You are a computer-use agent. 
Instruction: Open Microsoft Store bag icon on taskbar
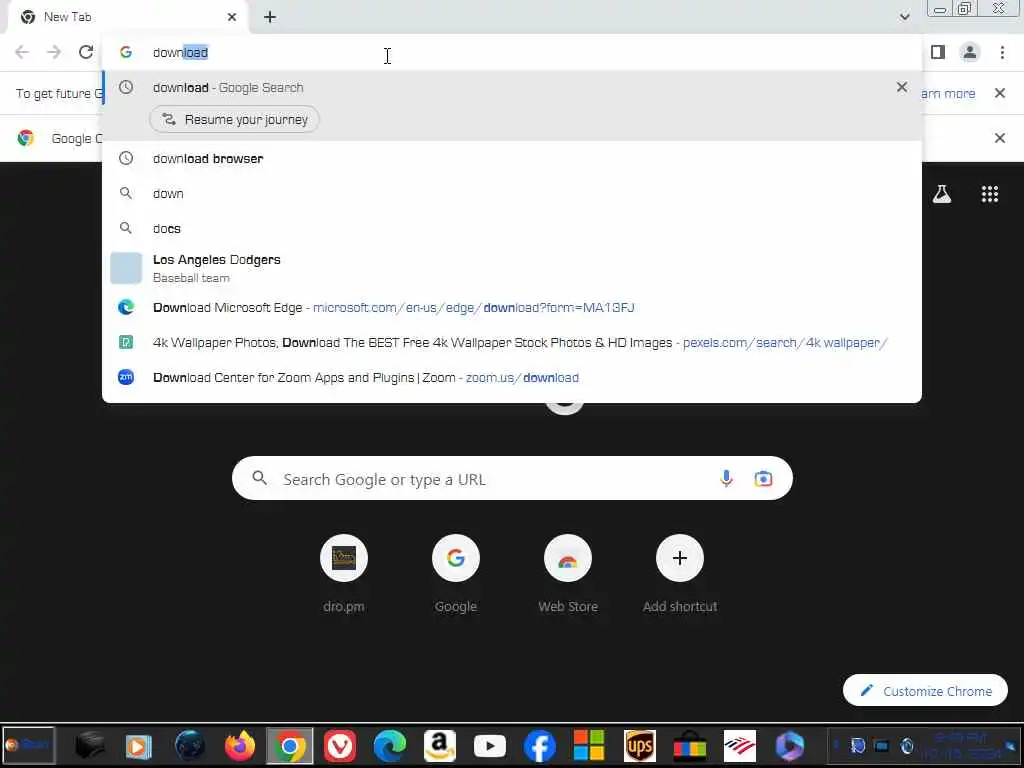(x=690, y=746)
